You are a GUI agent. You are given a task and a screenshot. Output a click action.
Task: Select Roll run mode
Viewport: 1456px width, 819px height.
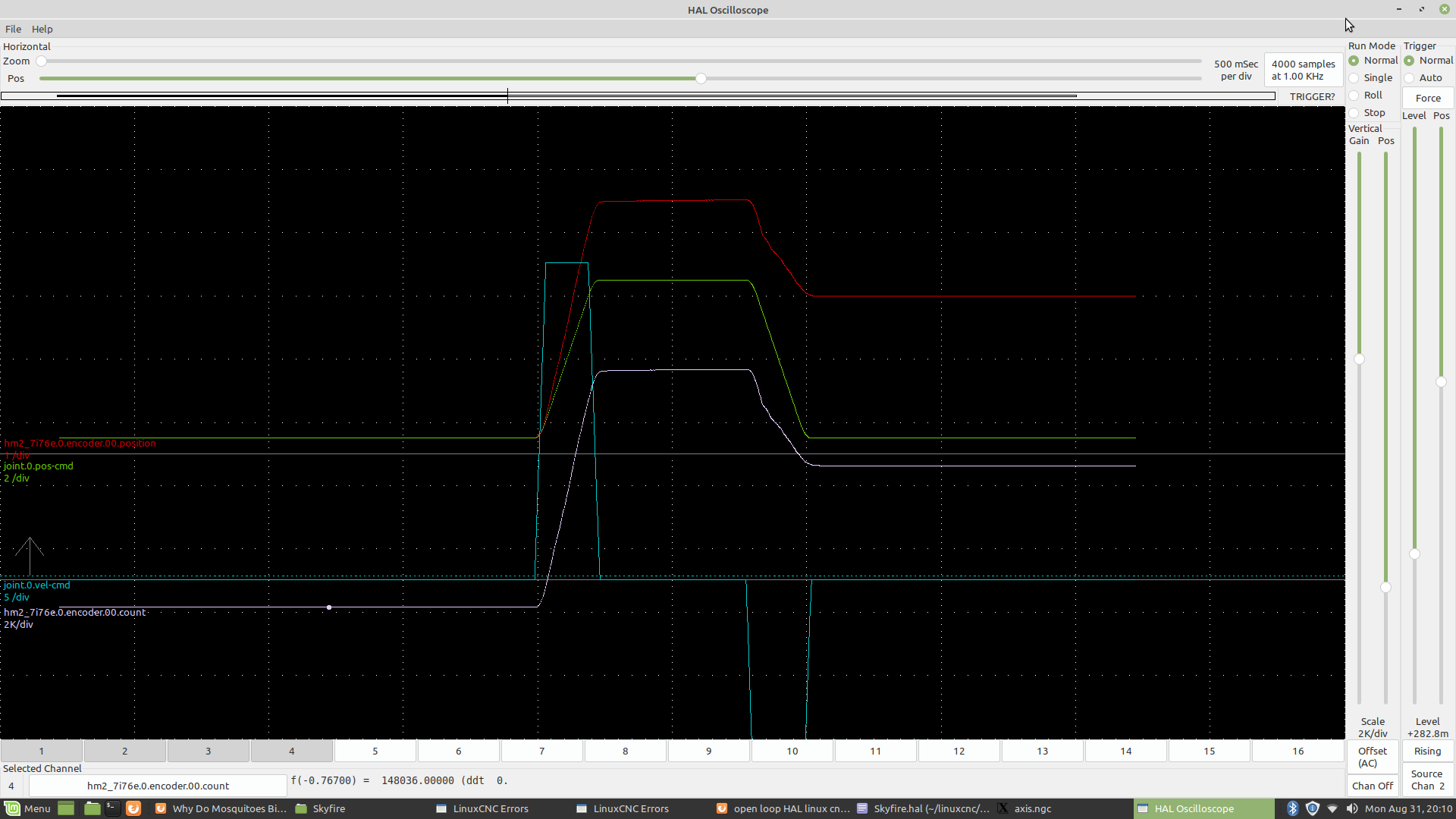(x=1365, y=95)
